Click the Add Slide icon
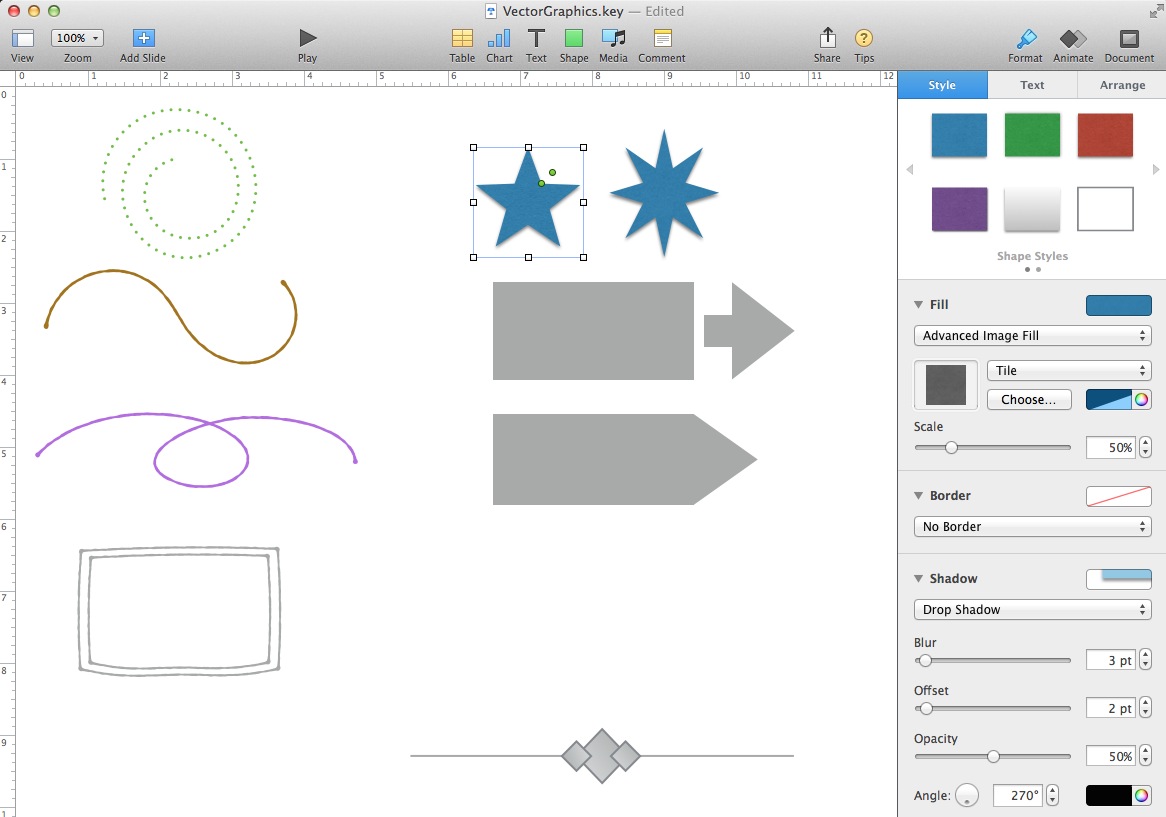Image resolution: width=1166 pixels, height=817 pixels. pos(143,38)
